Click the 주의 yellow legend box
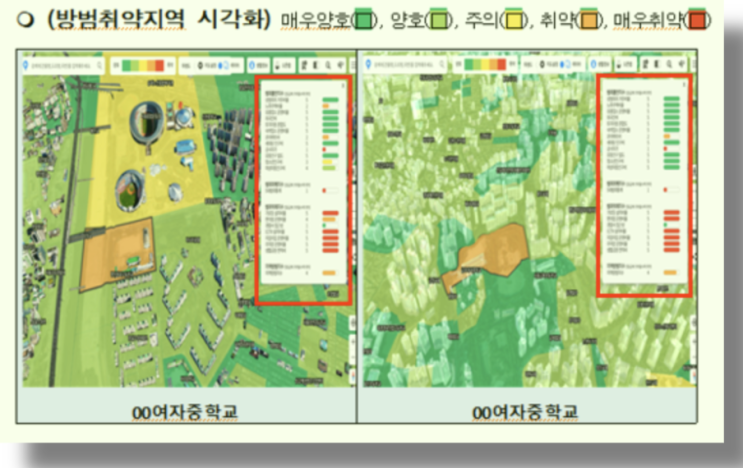The width and height of the screenshot is (743, 468). (x=514, y=20)
